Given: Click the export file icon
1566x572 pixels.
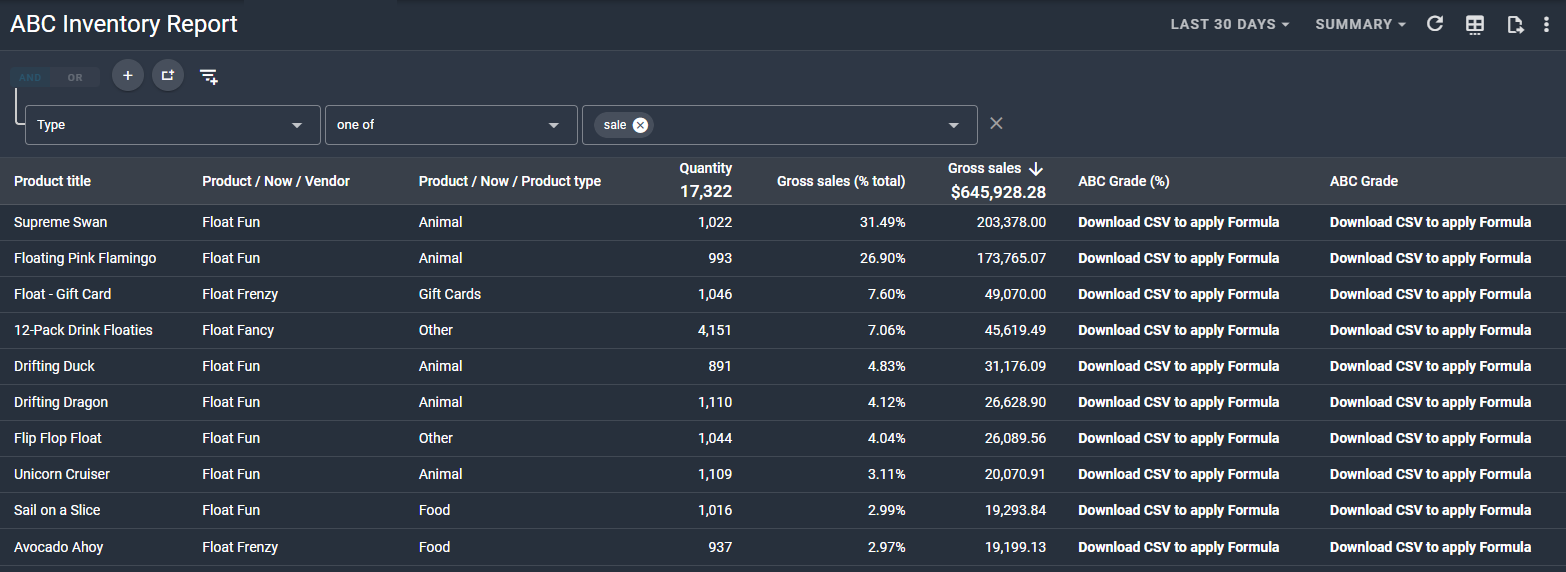Looking at the screenshot, I should click(x=1515, y=25).
